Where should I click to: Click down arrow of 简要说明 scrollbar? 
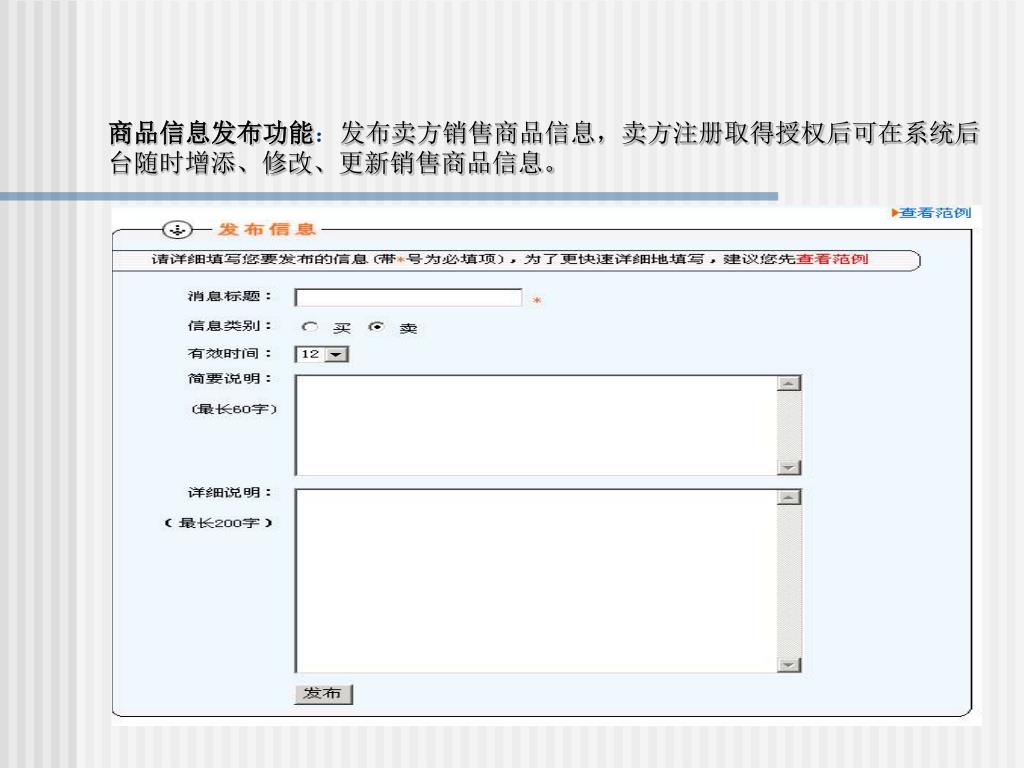click(x=789, y=467)
